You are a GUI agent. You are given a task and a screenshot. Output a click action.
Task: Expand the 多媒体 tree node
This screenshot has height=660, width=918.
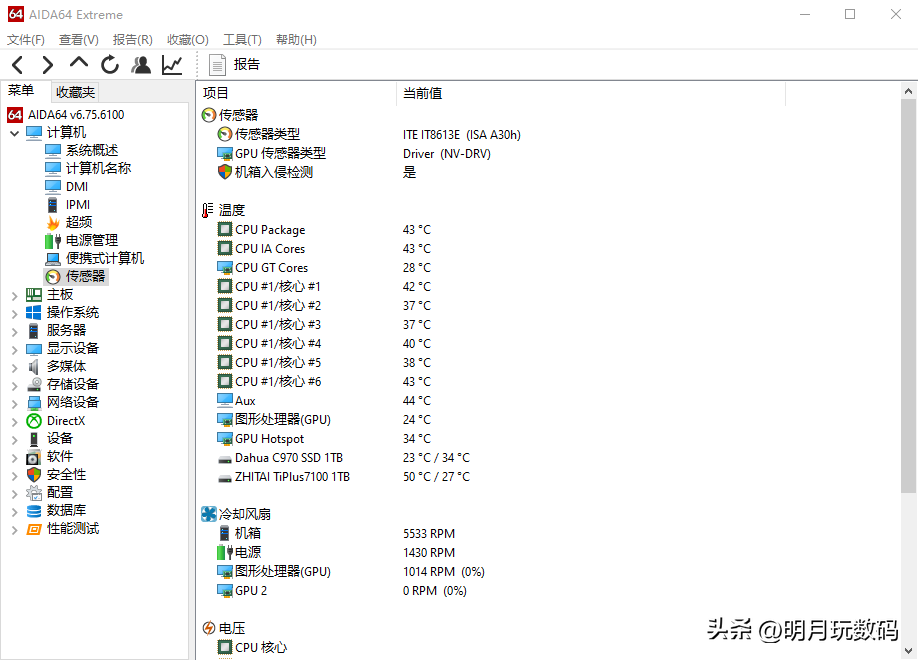coord(15,368)
